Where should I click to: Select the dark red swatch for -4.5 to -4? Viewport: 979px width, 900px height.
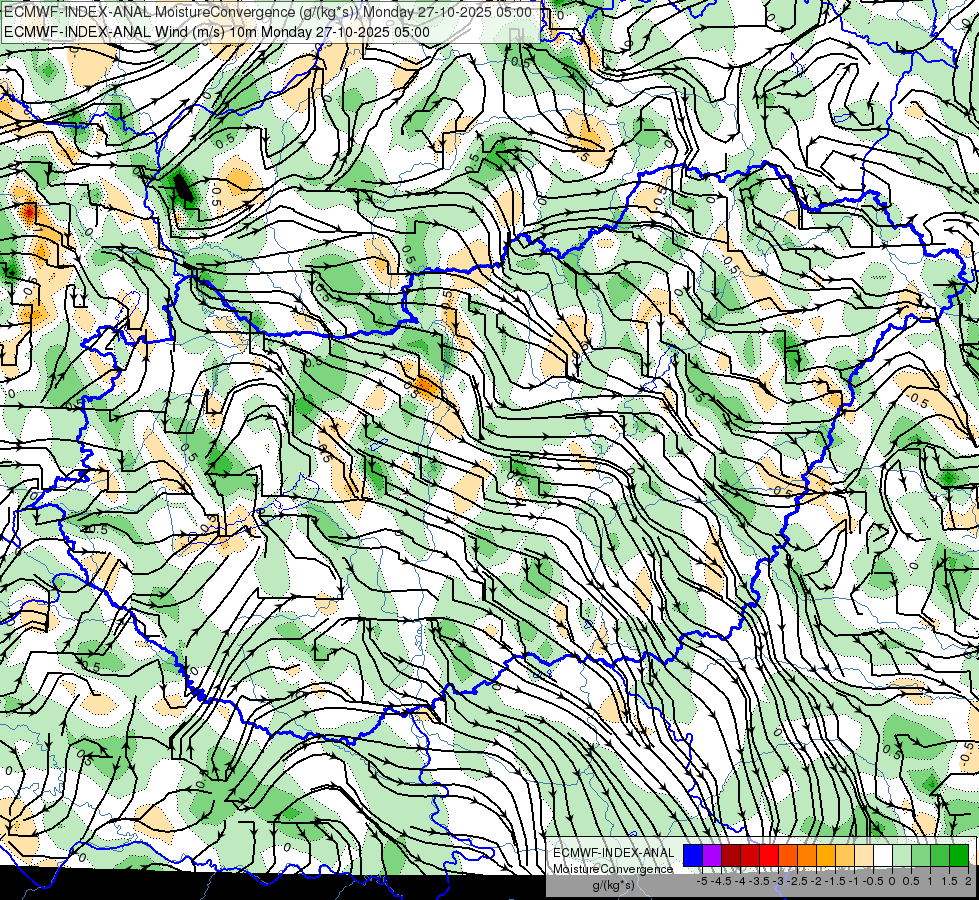point(731,855)
